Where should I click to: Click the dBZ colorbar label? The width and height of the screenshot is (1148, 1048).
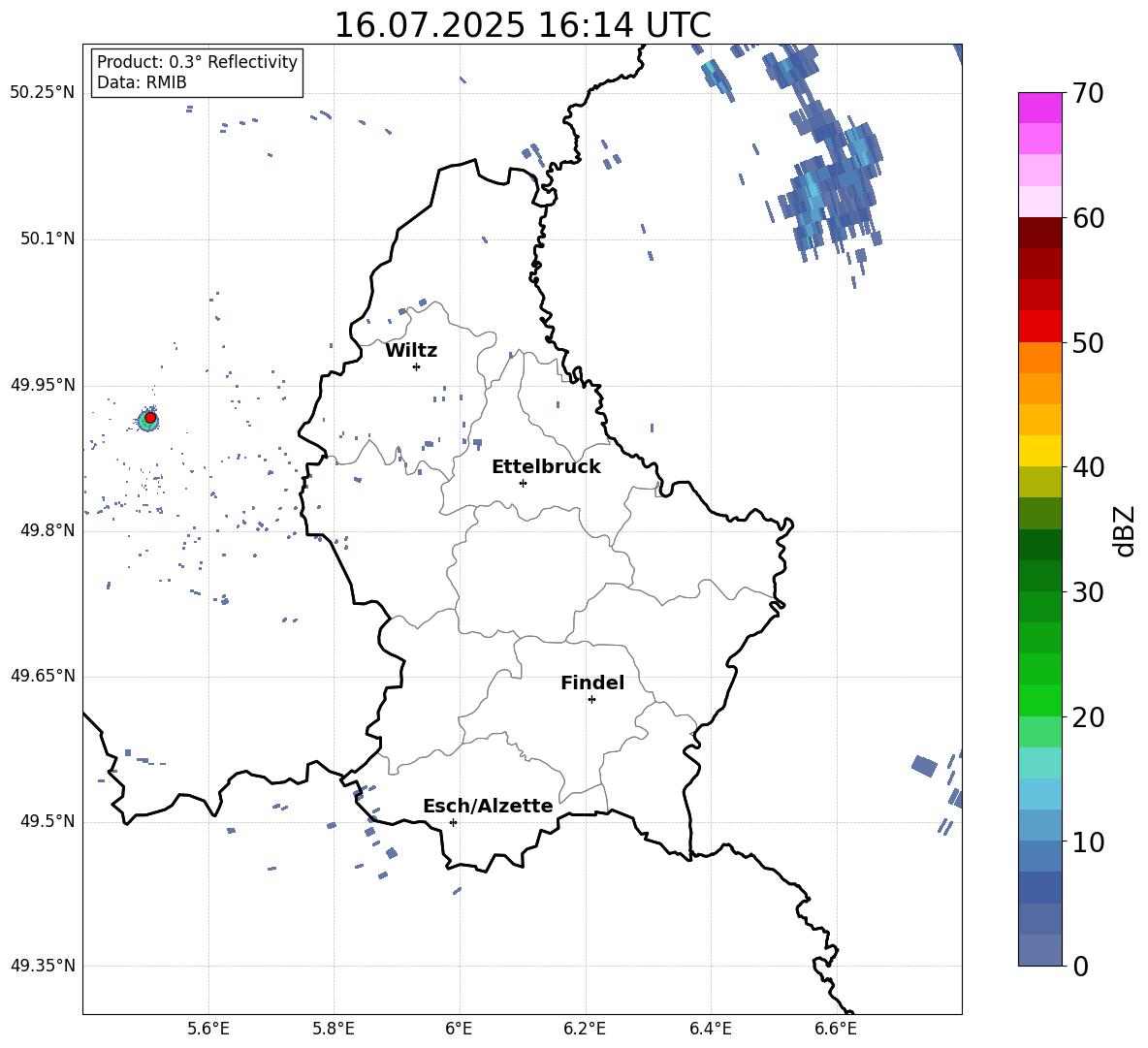(1125, 530)
